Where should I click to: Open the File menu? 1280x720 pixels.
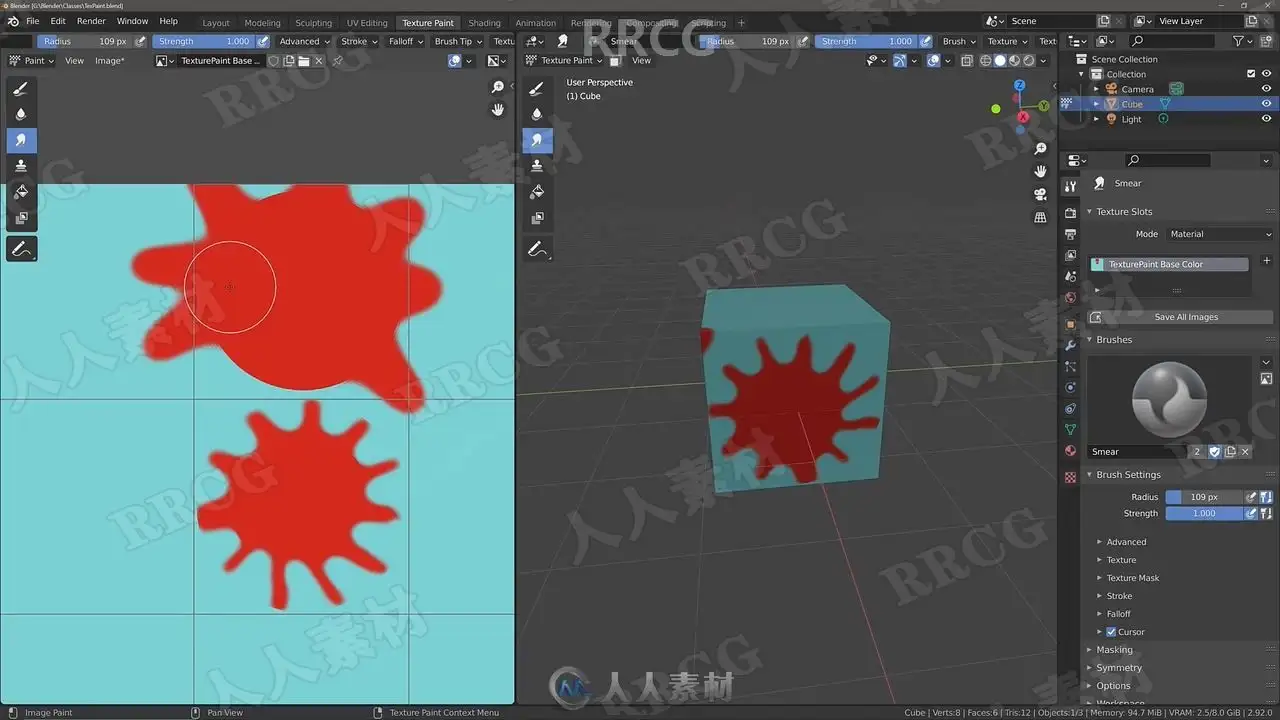[33, 21]
